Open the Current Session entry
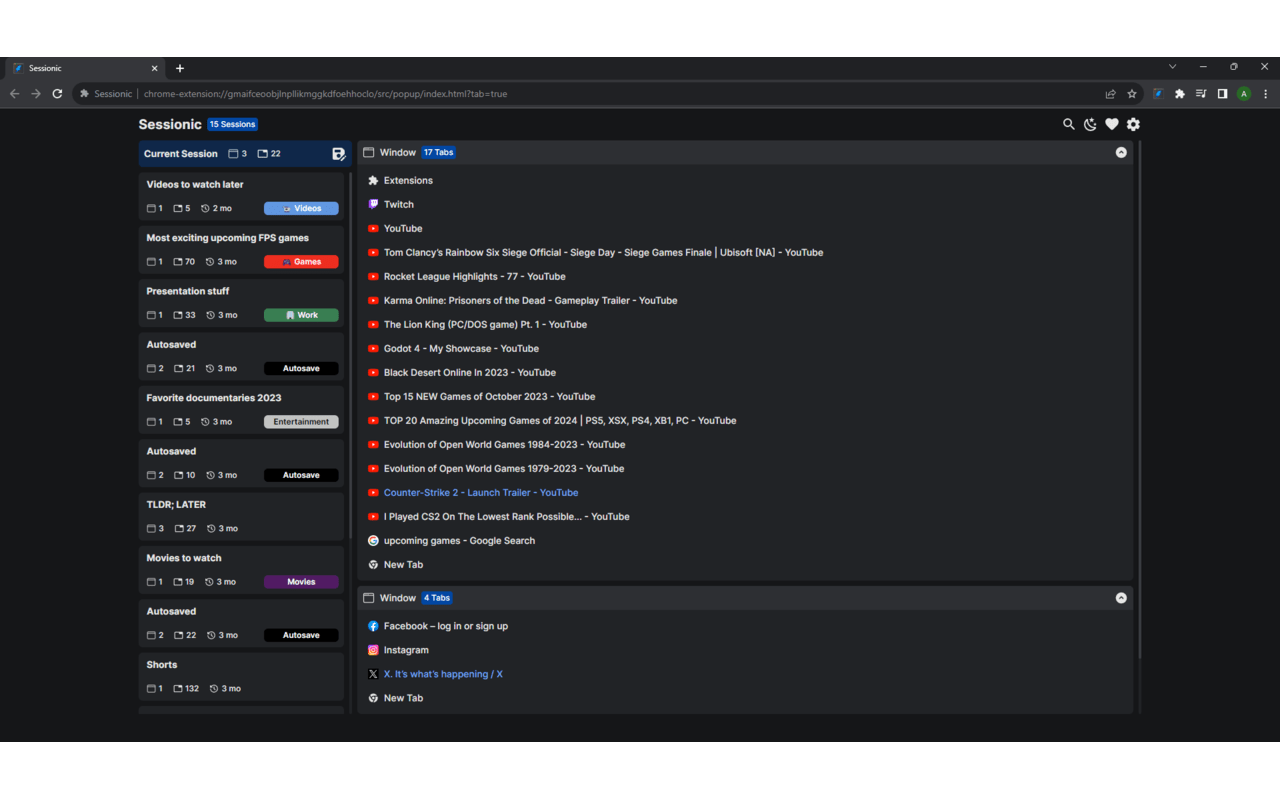The image size is (1280, 800). pos(244,154)
